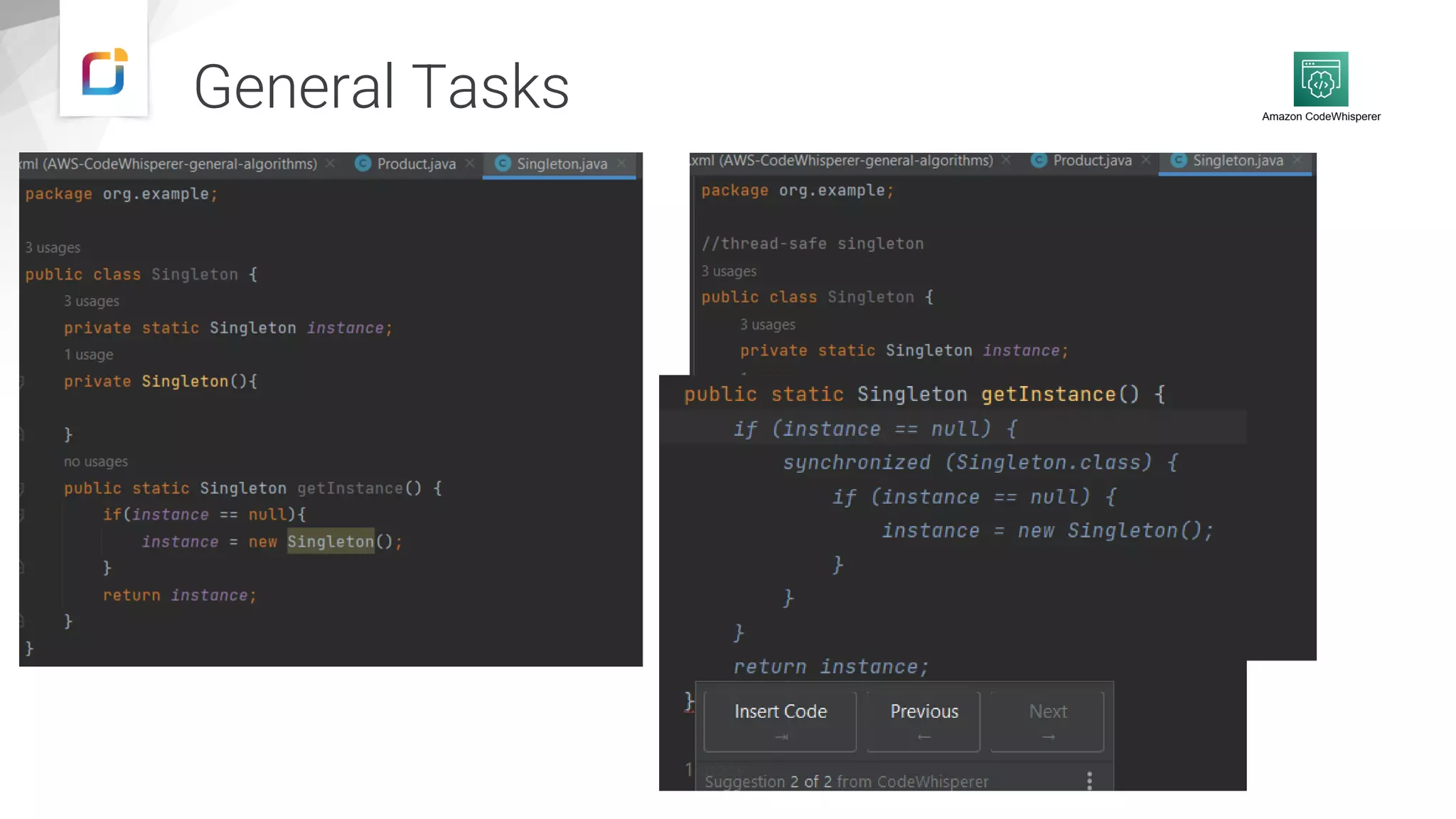The width and height of the screenshot is (1456, 819).
Task: Click the Java class icon on left Product.java tab
Action: (363, 164)
